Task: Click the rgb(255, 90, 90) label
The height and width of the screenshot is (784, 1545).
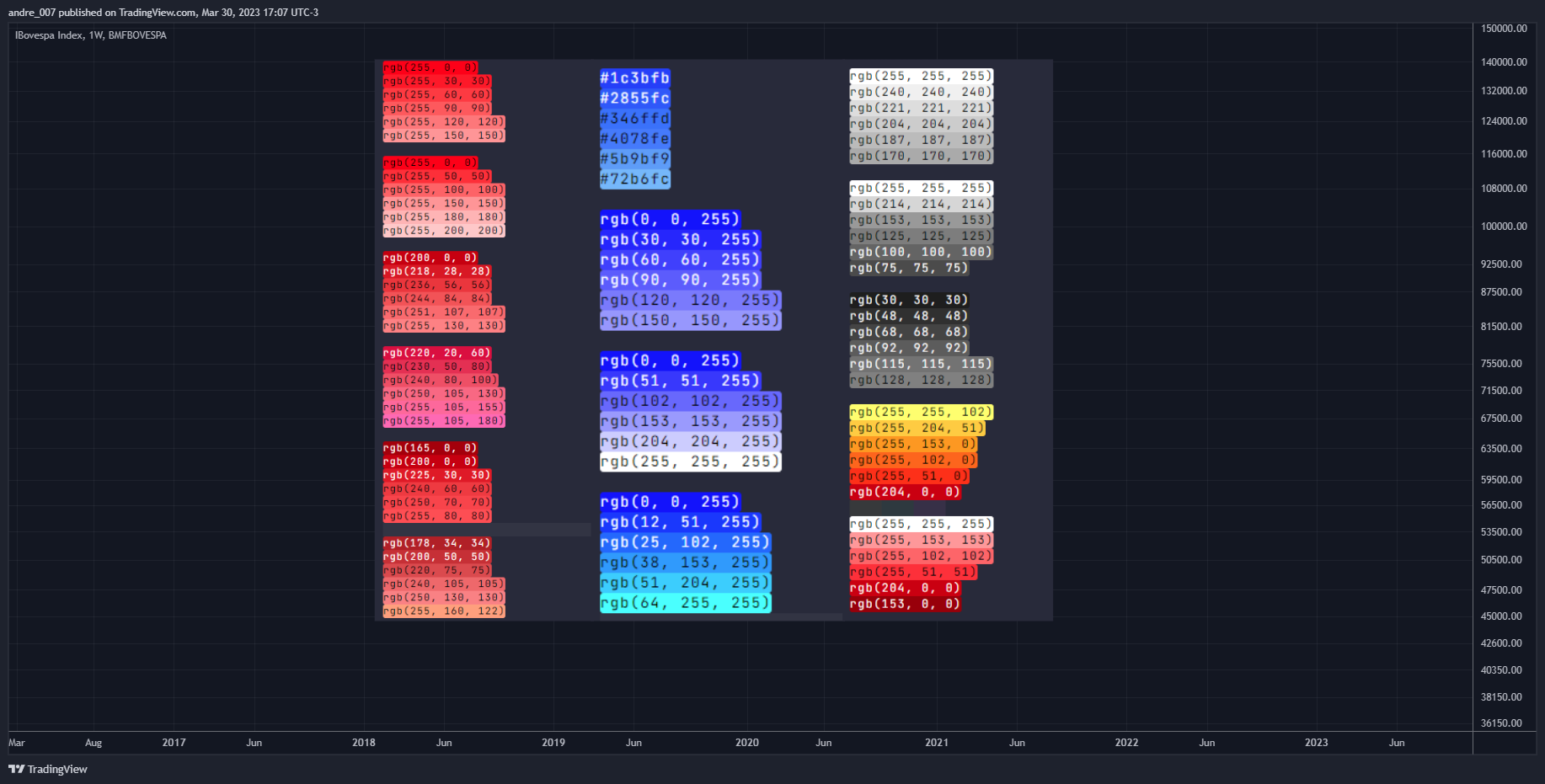Action: tap(437, 108)
